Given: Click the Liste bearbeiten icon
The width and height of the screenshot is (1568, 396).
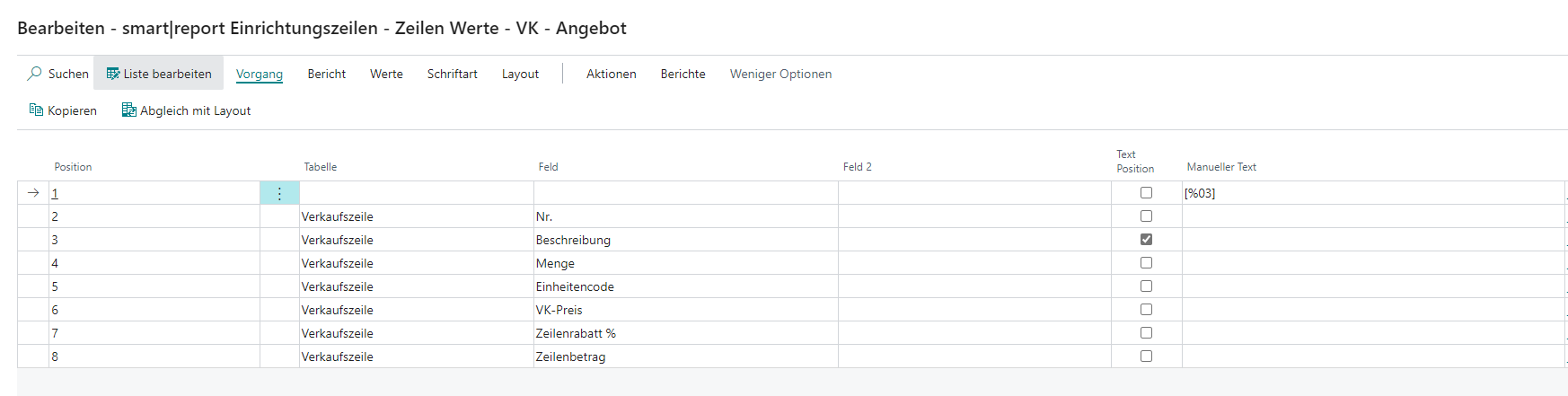Looking at the screenshot, I should 113,74.
